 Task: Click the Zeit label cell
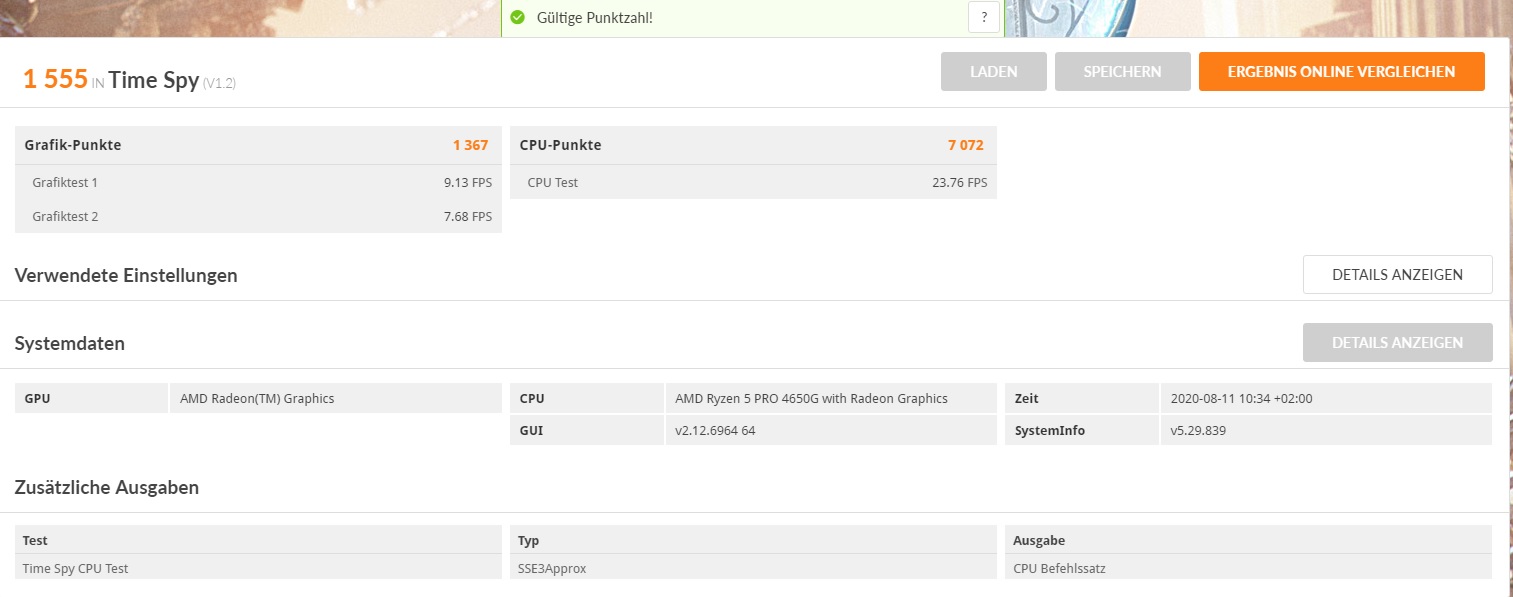click(x=1082, y=398)
